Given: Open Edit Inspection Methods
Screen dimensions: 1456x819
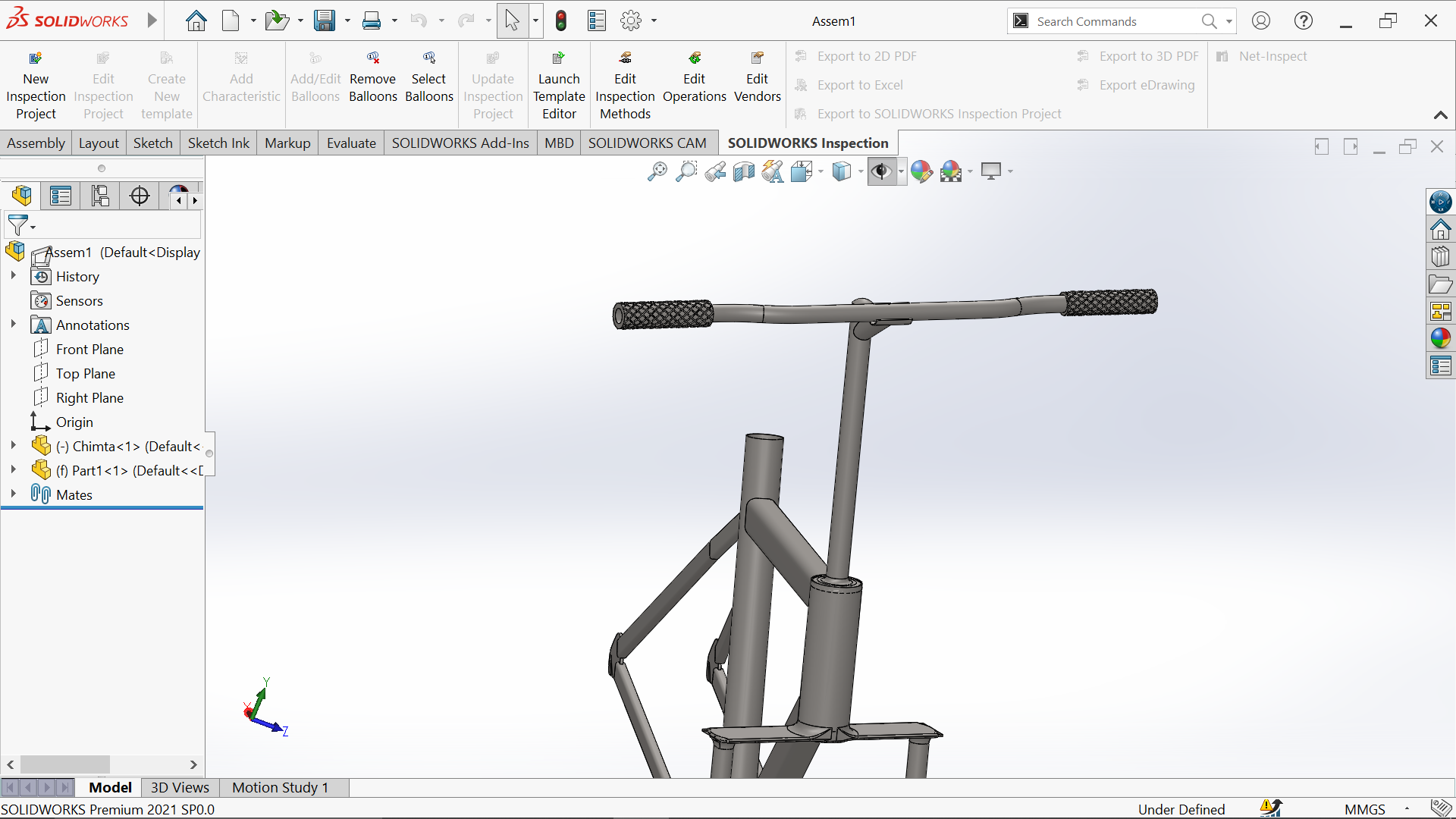Looking at the screenshot, I should coord(625,86).
